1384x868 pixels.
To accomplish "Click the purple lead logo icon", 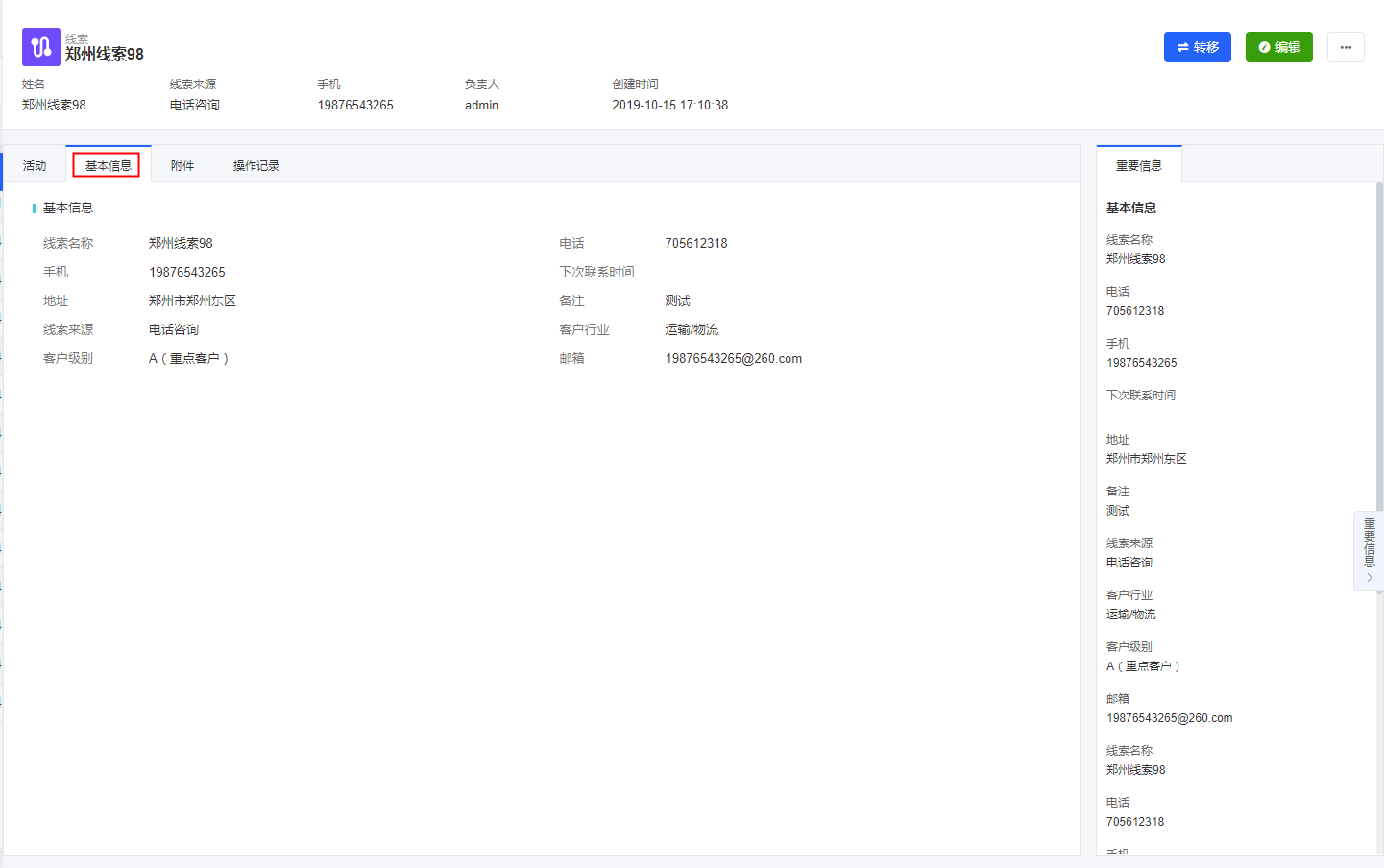I will pyautogui.click(x=40, y=47).
